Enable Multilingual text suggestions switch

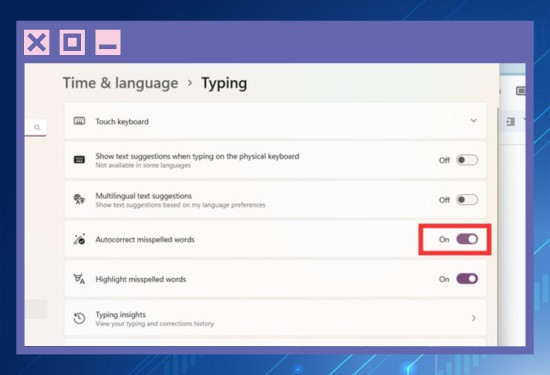click(467, 200)
